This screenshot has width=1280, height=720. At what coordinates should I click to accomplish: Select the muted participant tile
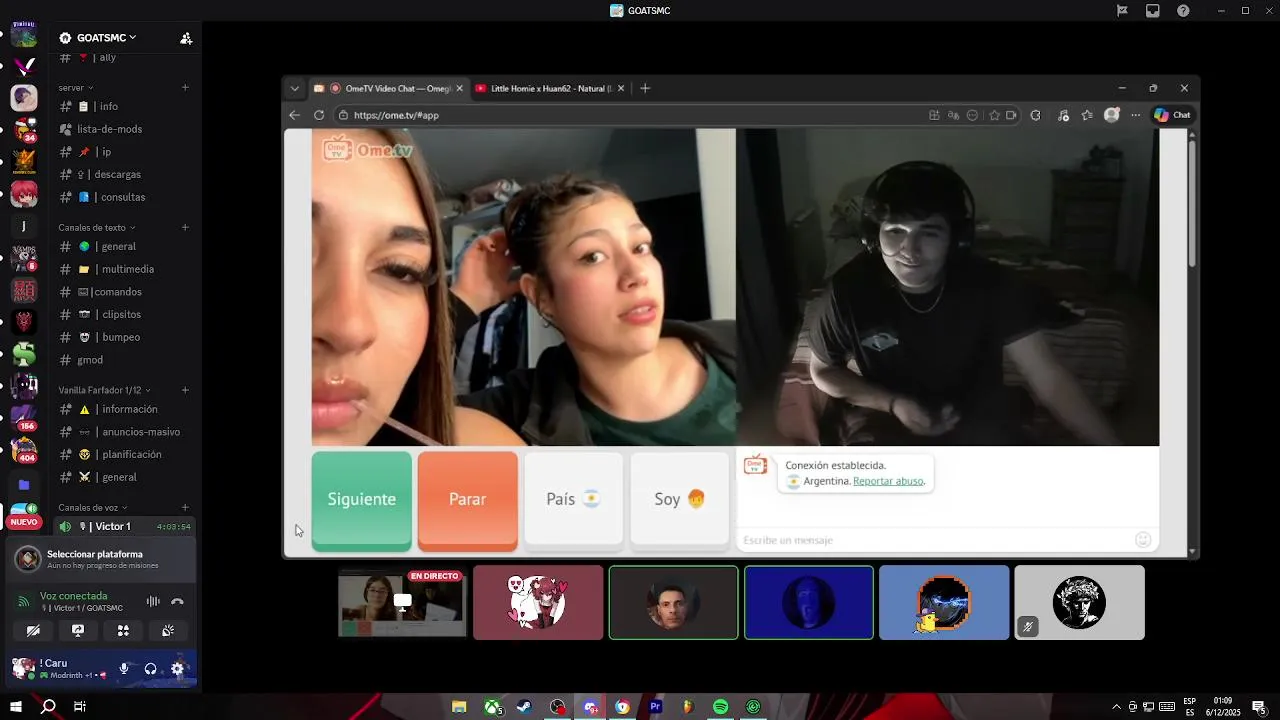pyautogui.click(x=1080, y=602)
